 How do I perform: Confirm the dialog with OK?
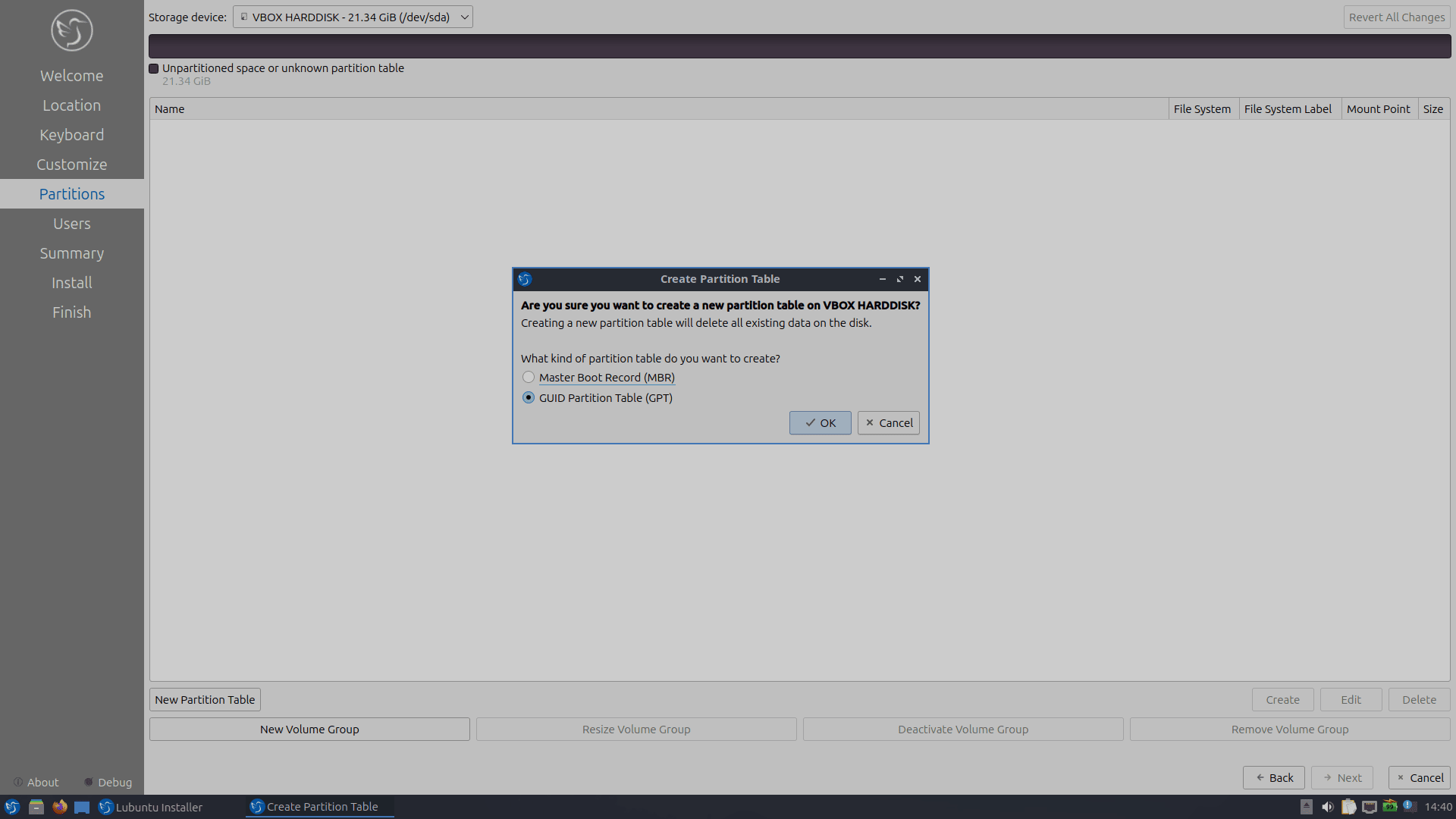820,422
